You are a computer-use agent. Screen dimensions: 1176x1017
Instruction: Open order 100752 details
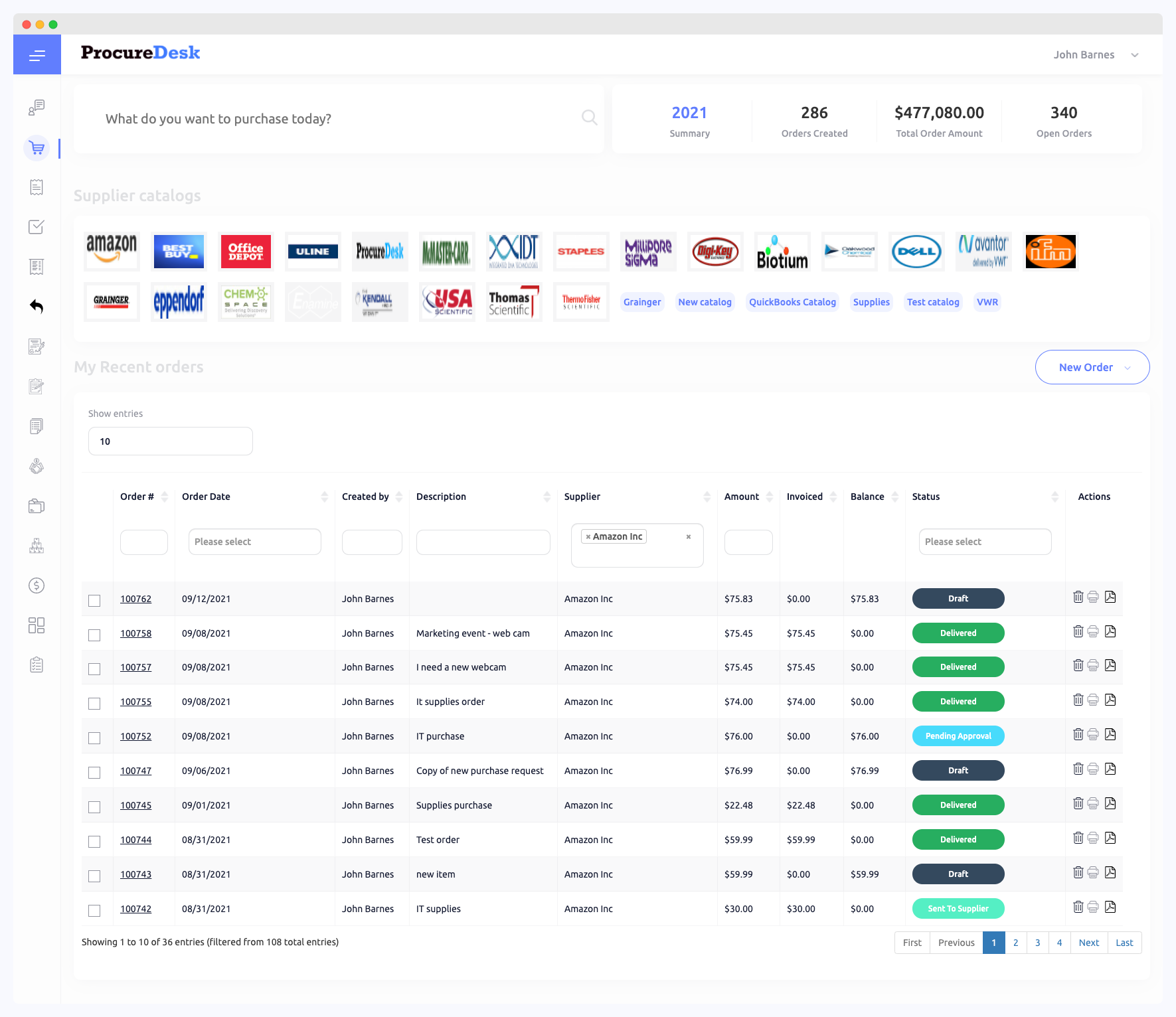tap(135, 736)
